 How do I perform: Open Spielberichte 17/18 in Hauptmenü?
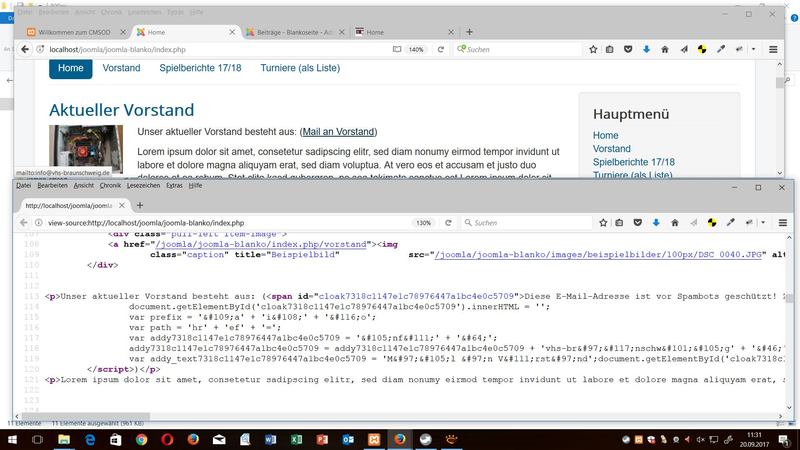(x=634, y=162)
